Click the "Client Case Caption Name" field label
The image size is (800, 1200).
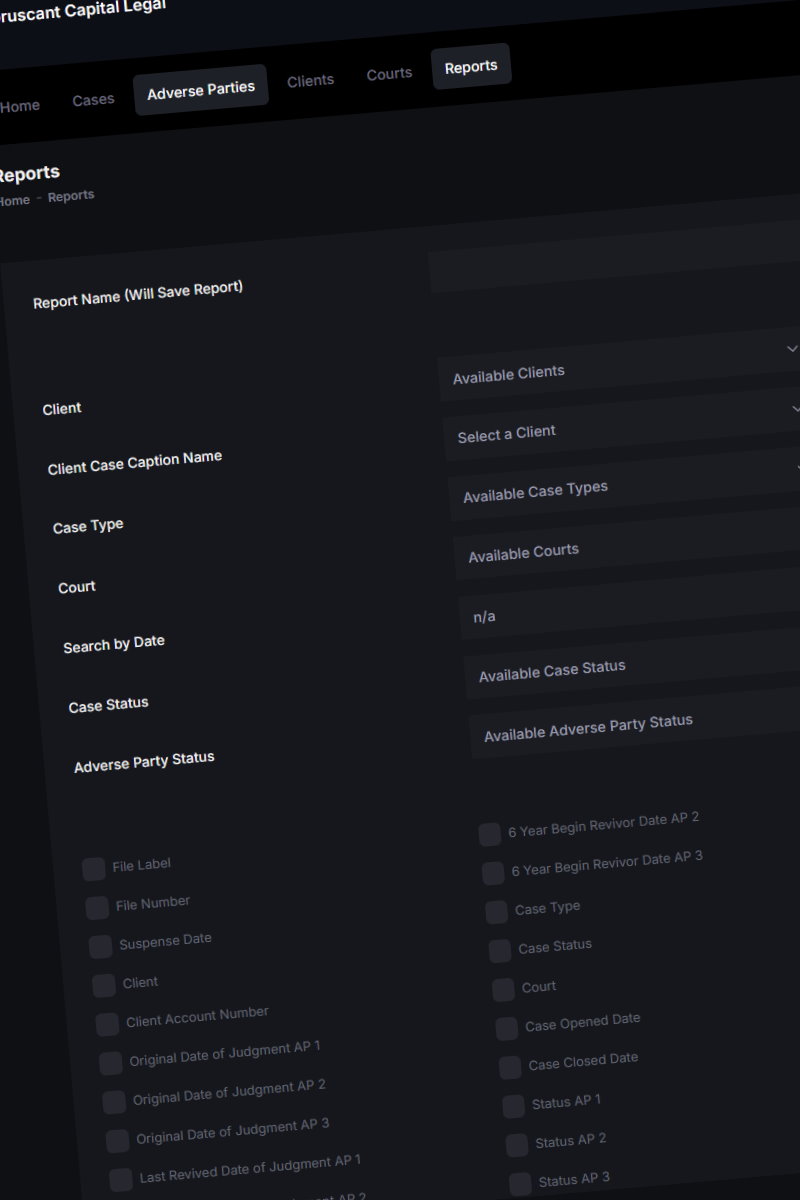pyautogui.click(x=135, y=462)
